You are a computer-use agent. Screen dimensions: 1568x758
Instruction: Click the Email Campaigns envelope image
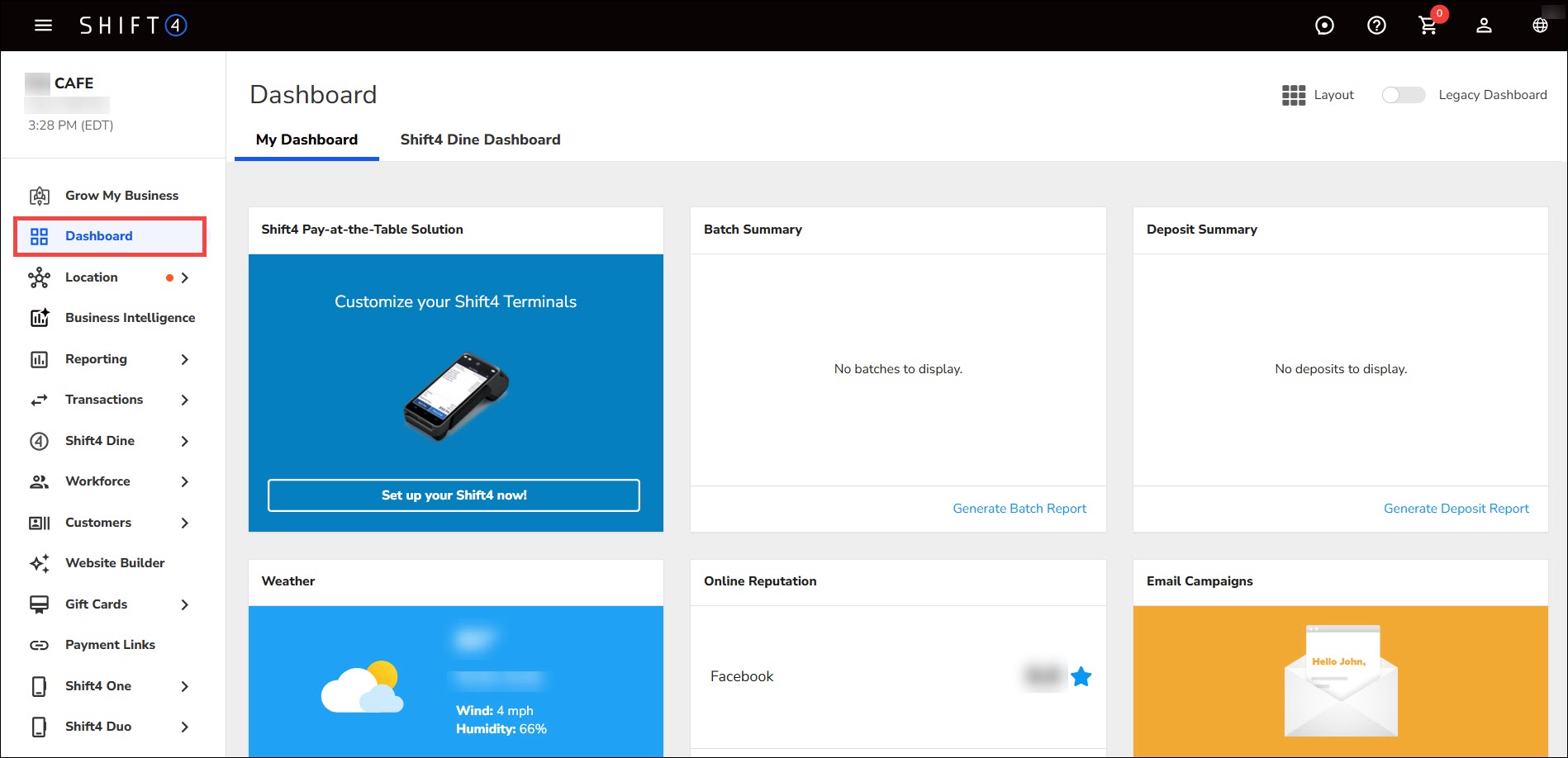(x=1341, y=681)
